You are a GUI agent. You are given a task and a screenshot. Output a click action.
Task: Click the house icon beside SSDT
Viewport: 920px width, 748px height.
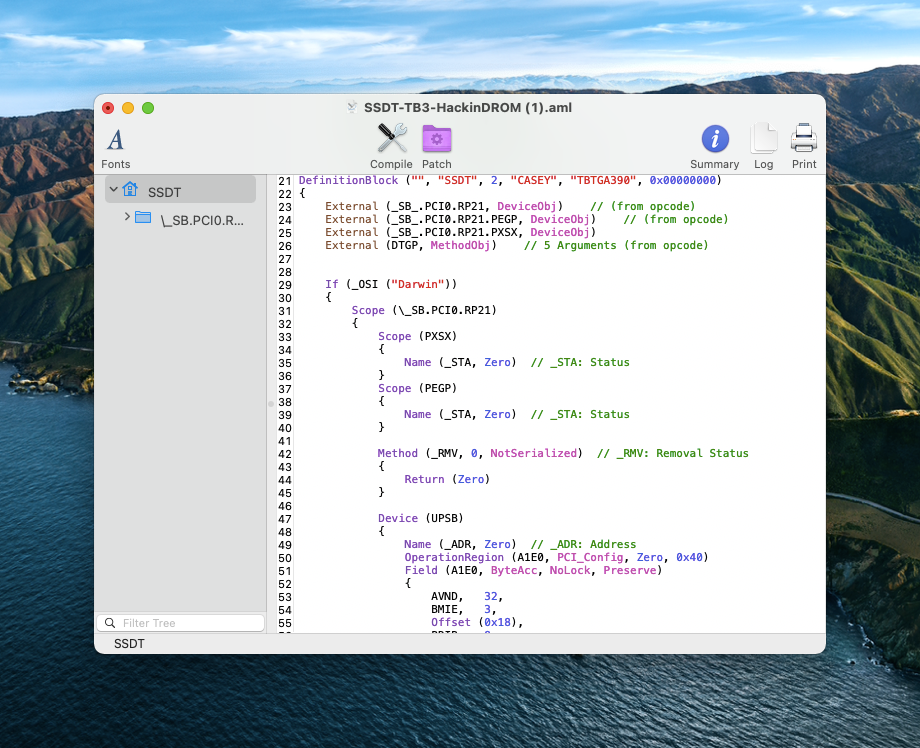pyautogui.click(x=130, y=190)
